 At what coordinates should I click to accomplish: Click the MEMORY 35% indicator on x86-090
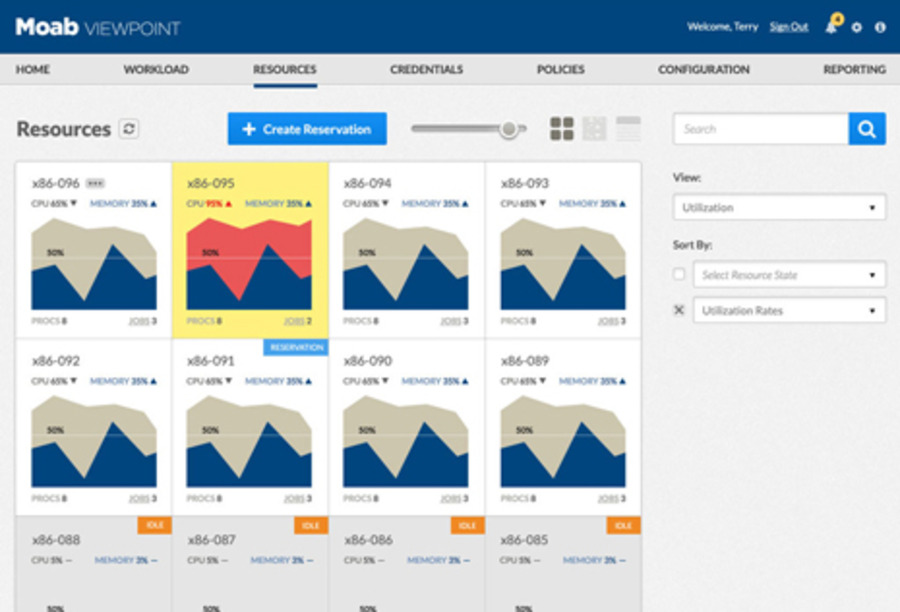click(x=435, y=381)
